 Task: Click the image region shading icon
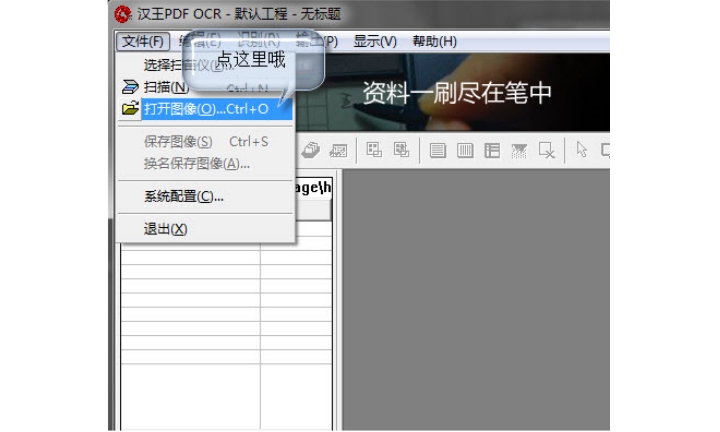pyautogui.click(x=519, y=150)
